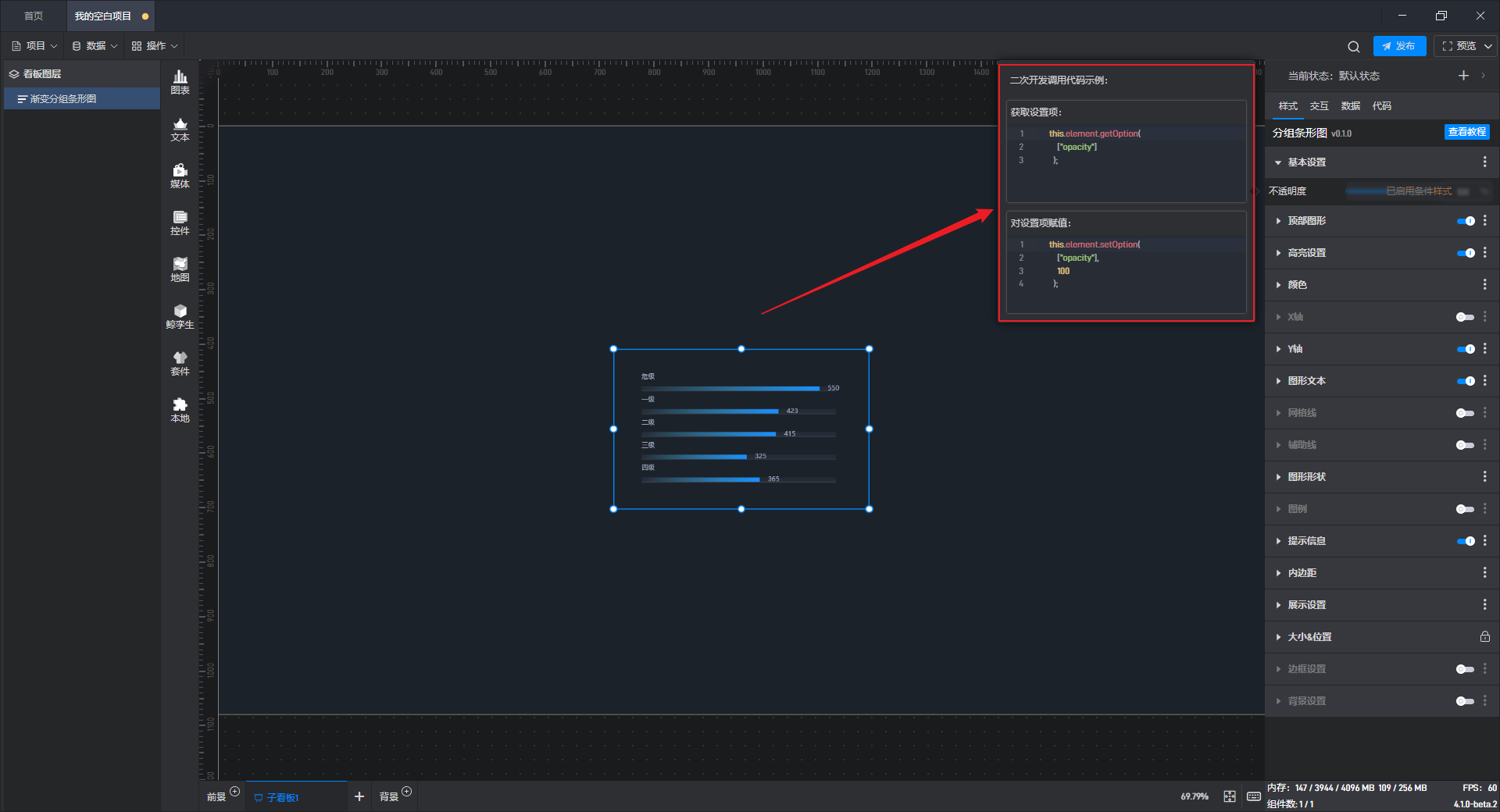
Task: Open the preview dropdown arrow
Action: tap(1488, 46)
